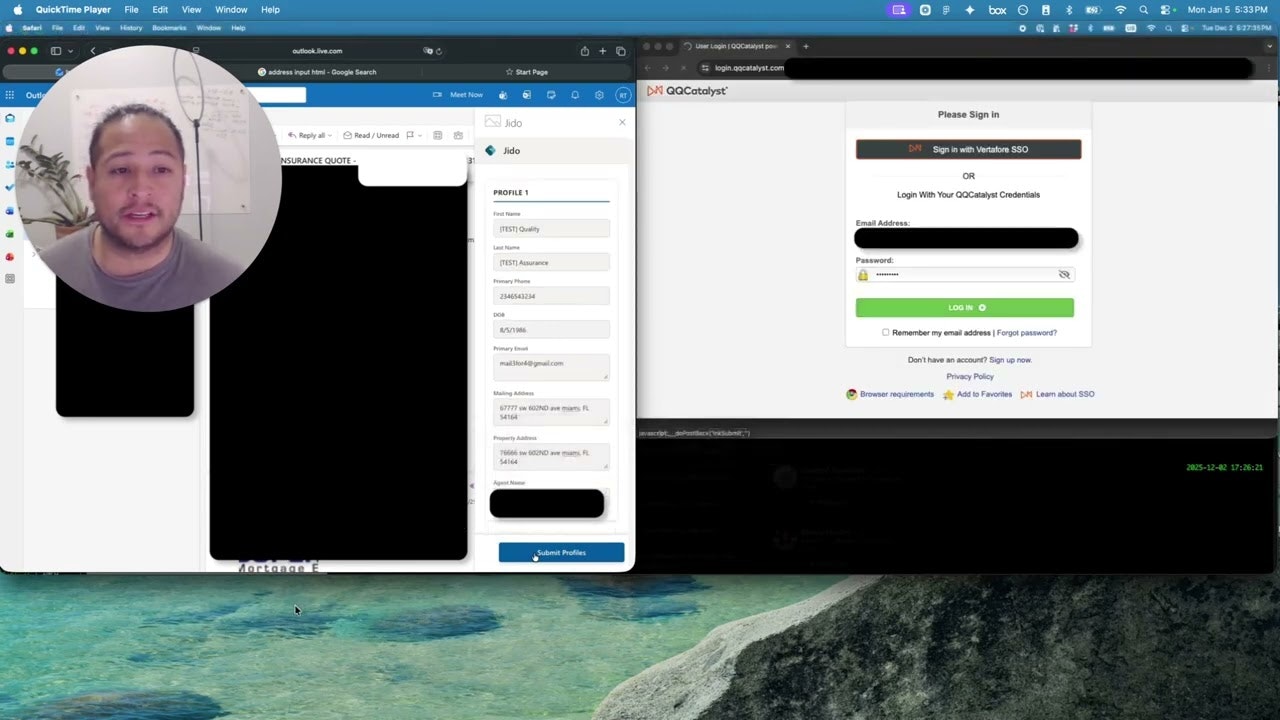Open the Outlook notifications bell
Screen dimensions: 1280x720
[x=575, y=95]
